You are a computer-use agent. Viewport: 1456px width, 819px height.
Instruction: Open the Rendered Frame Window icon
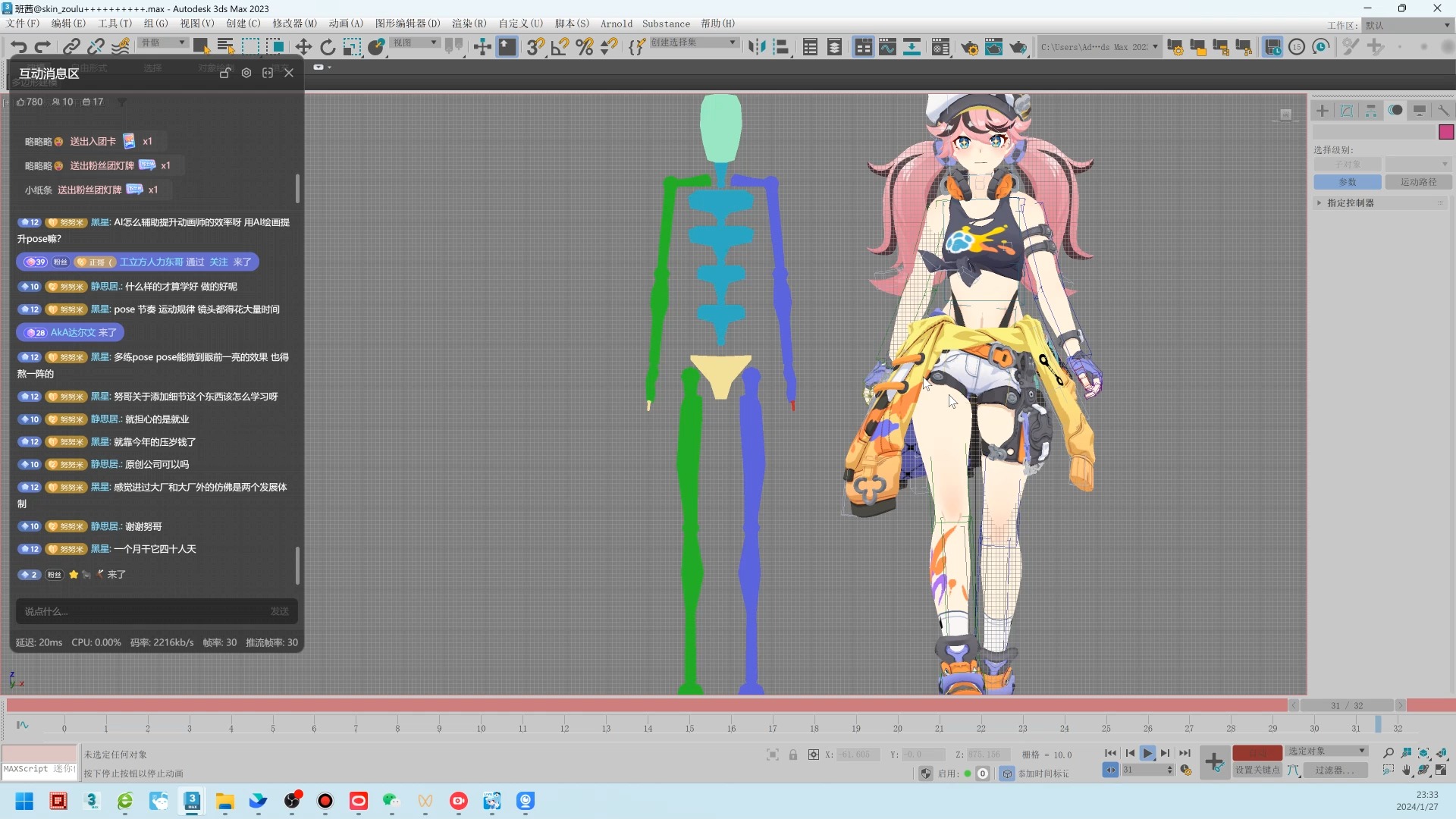993,47
